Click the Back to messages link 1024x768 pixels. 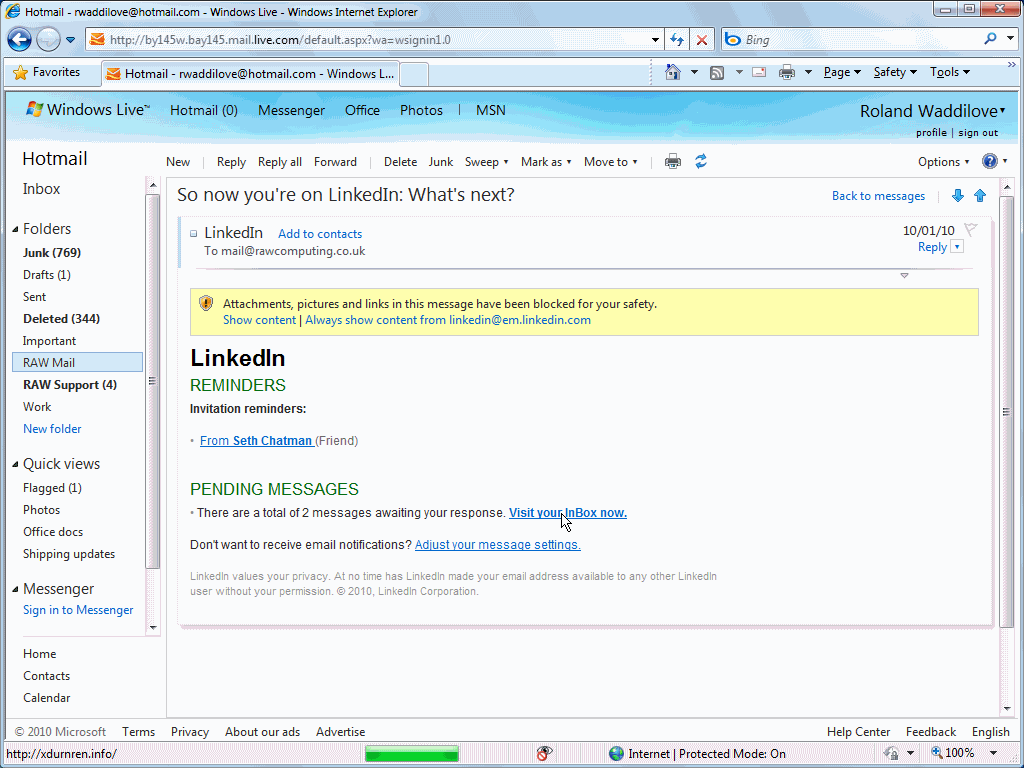(878, 196)
